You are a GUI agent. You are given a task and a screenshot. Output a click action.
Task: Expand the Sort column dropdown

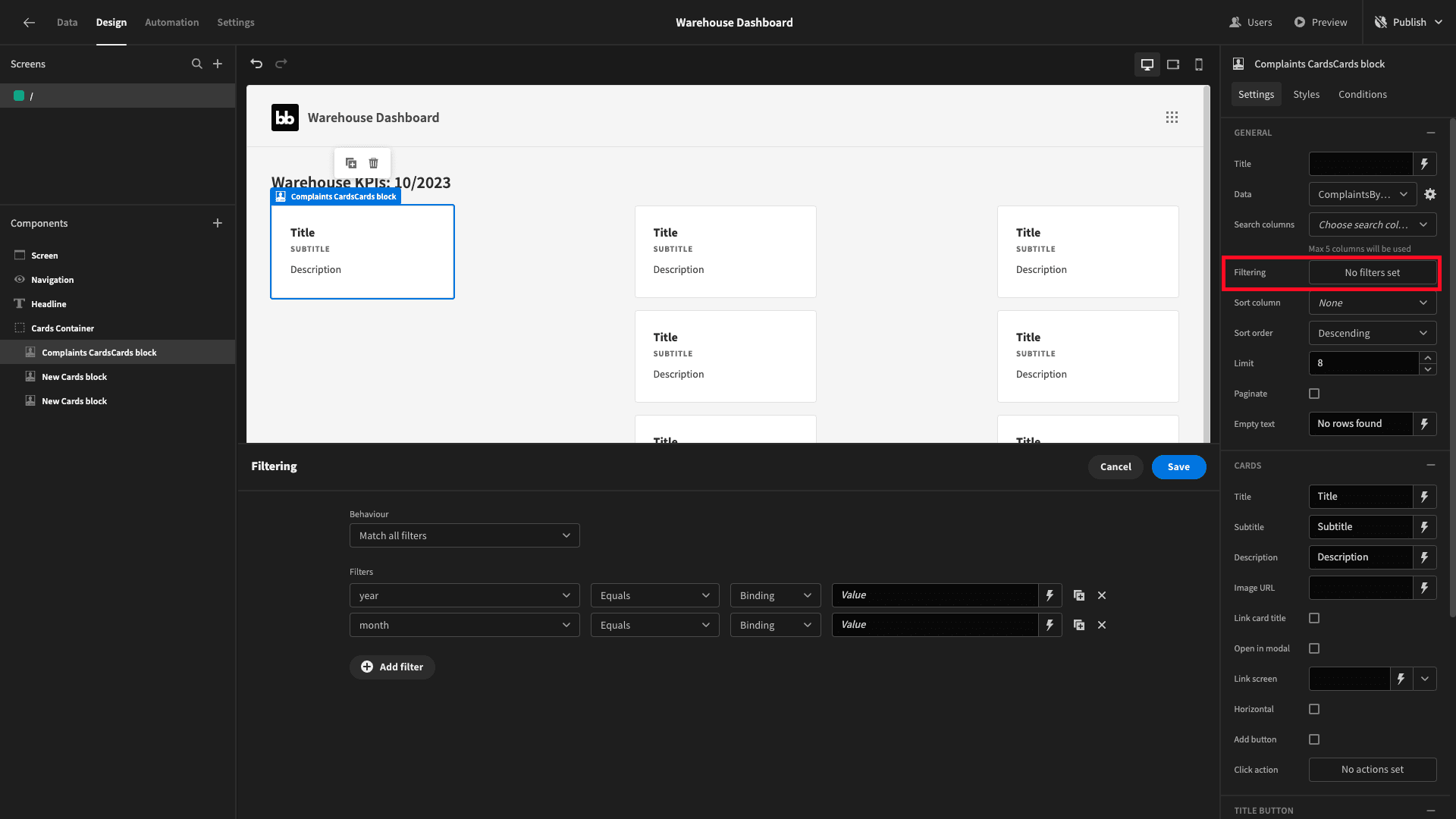pyautogui.click(x=1372, y=302)
